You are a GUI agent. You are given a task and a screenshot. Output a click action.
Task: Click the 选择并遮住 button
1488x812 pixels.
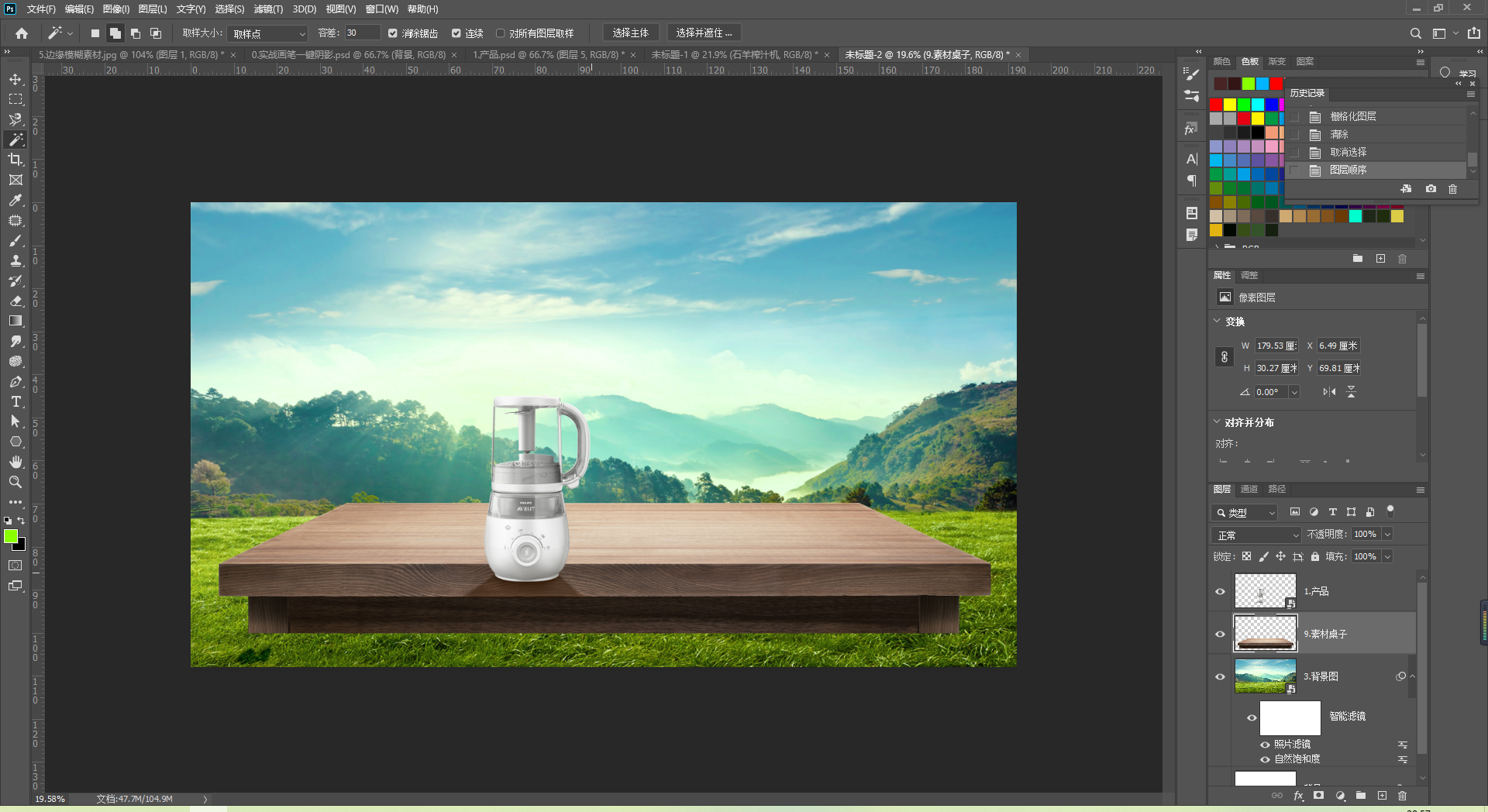point(704,33)
